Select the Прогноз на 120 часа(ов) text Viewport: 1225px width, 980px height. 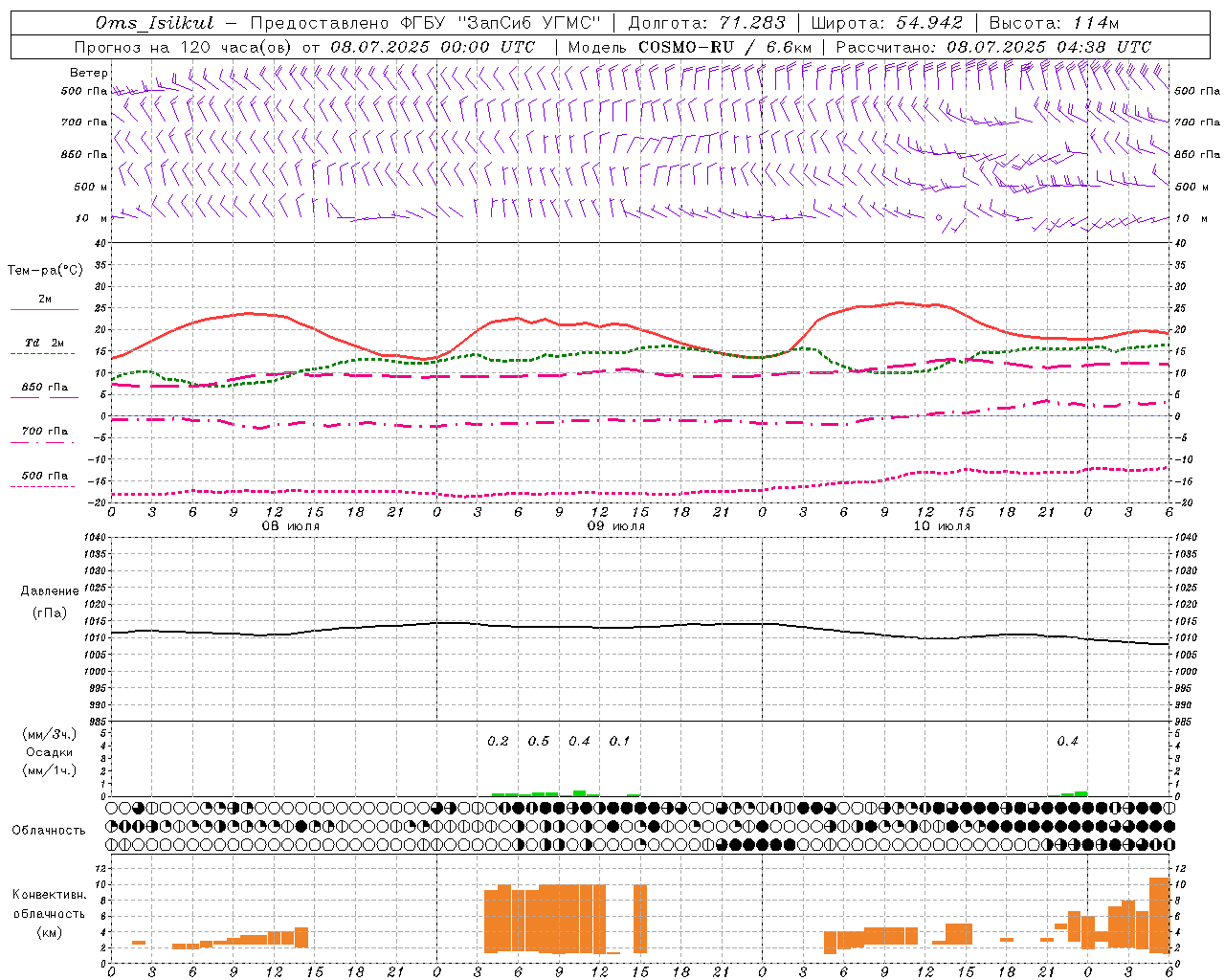coord(184,47)
